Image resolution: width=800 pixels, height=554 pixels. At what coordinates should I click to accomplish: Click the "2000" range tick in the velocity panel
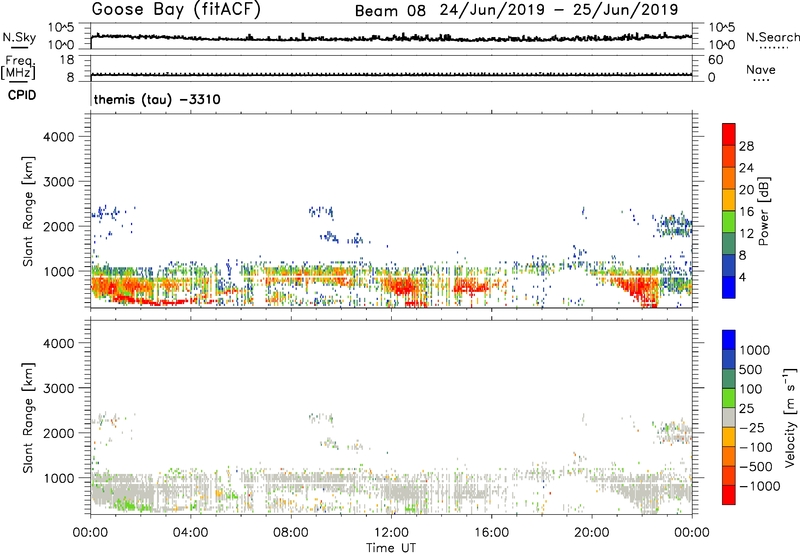tap(59, 433)
